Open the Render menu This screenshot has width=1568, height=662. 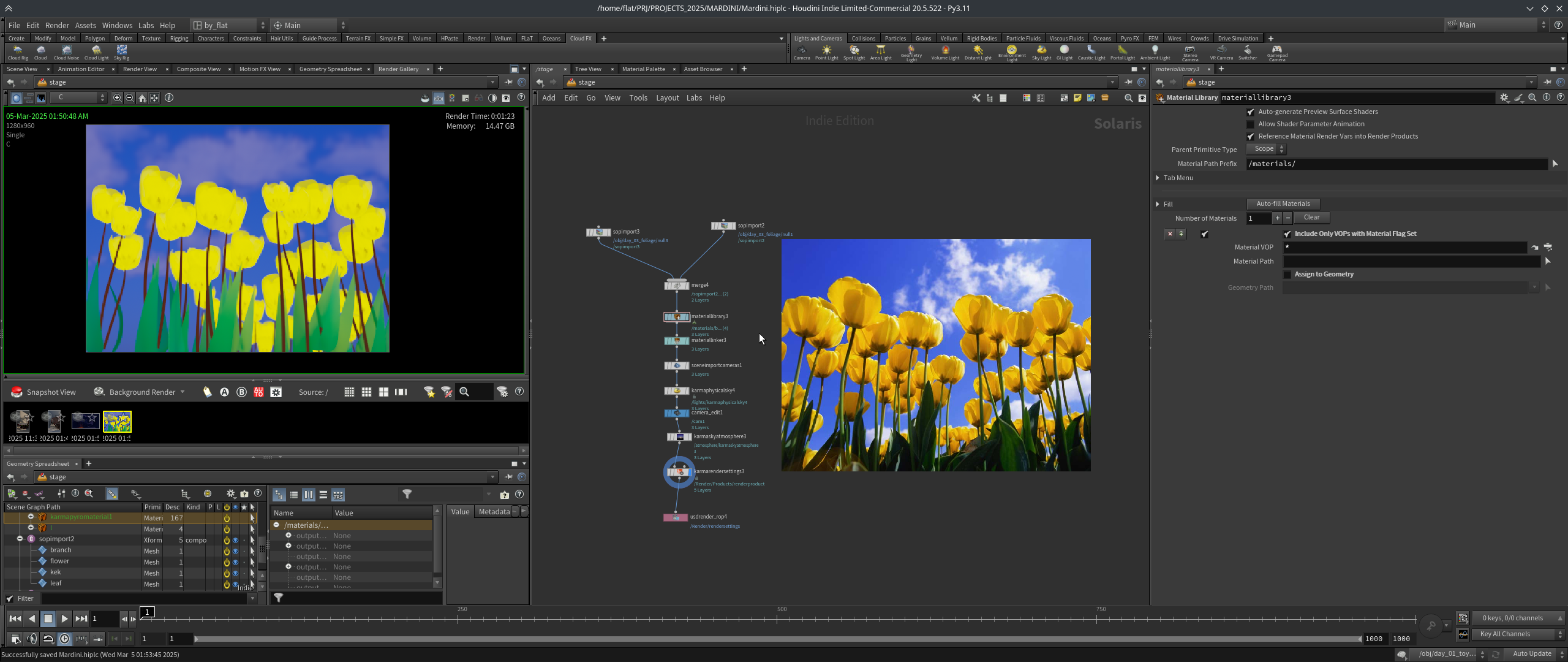pyautogui.click(x=57, y=25)
